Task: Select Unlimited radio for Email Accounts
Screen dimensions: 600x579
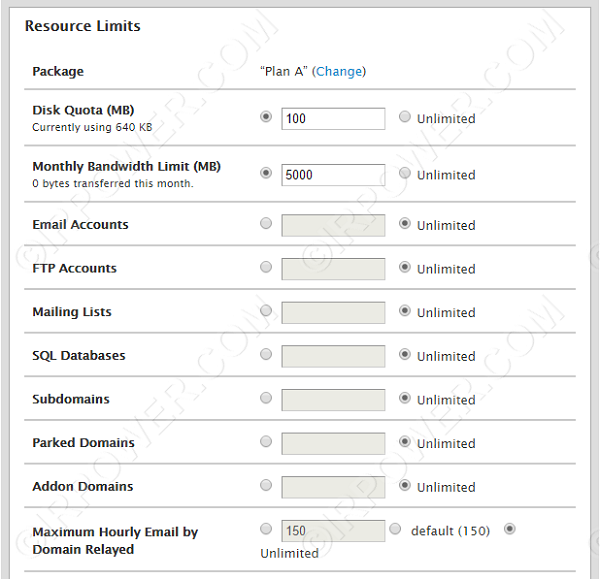Action: click(405, 224)
